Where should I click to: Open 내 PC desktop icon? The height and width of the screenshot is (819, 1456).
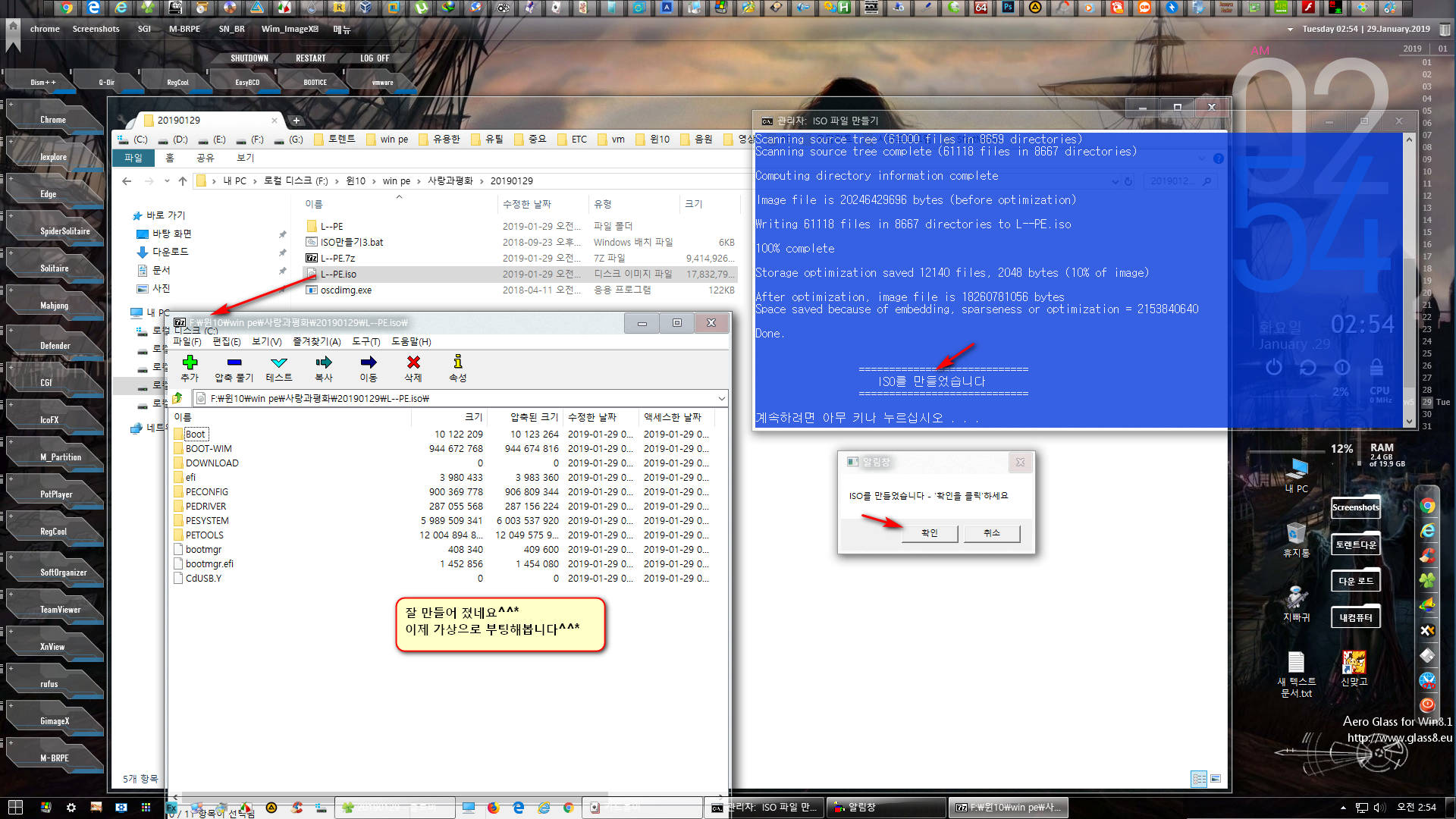click(1296, 475)
